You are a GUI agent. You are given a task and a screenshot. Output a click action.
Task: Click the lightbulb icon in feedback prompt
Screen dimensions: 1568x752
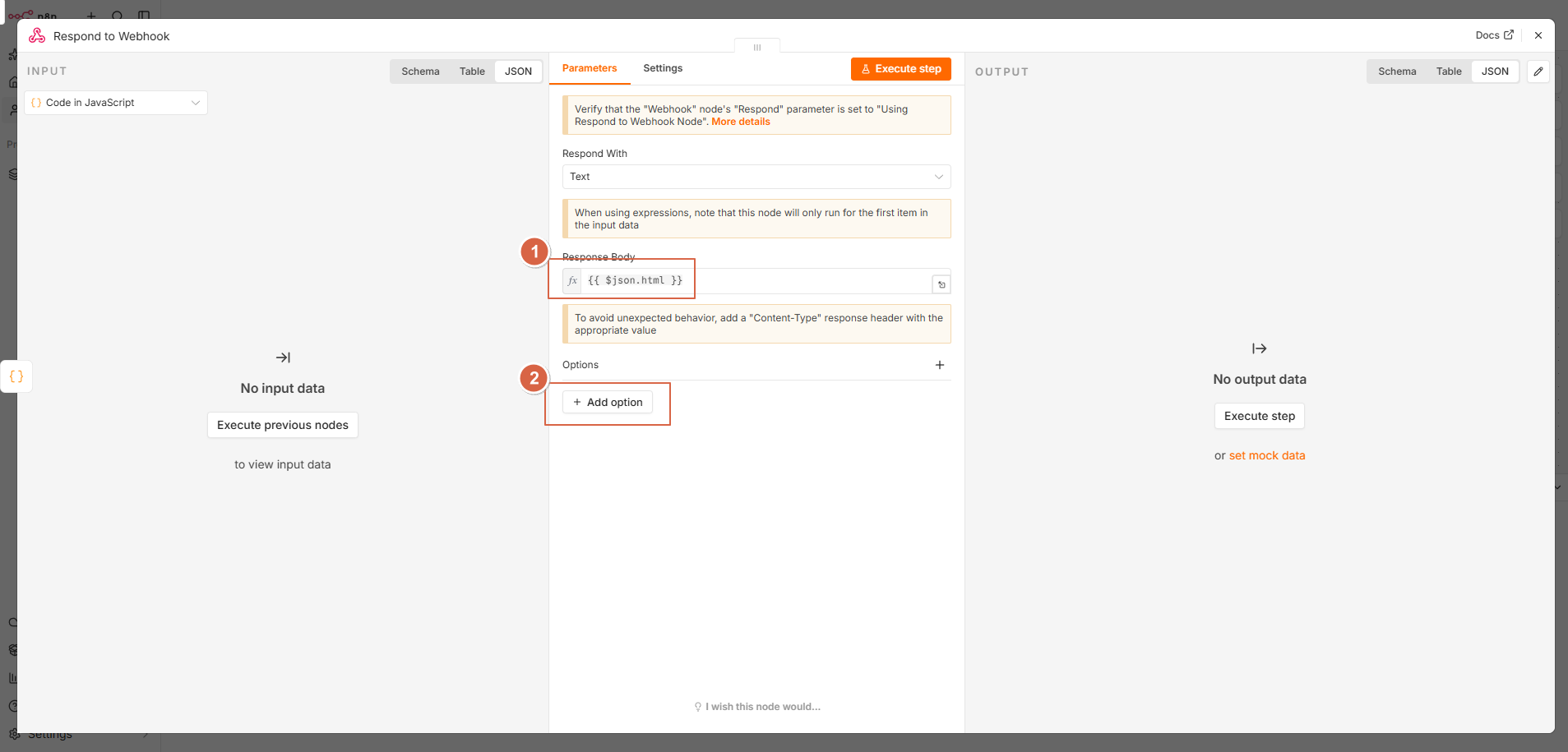click(698, 707)
